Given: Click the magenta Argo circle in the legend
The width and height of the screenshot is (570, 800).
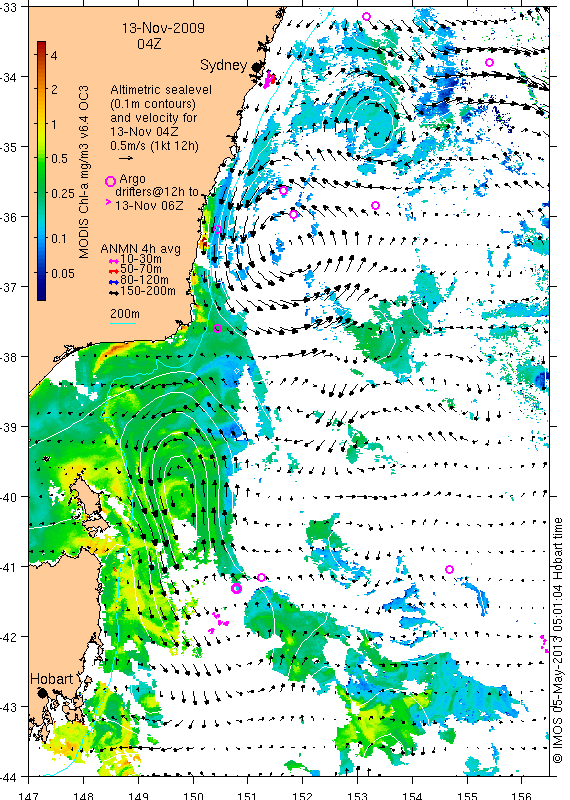Looking at the screenshot, I should [110, 181].
